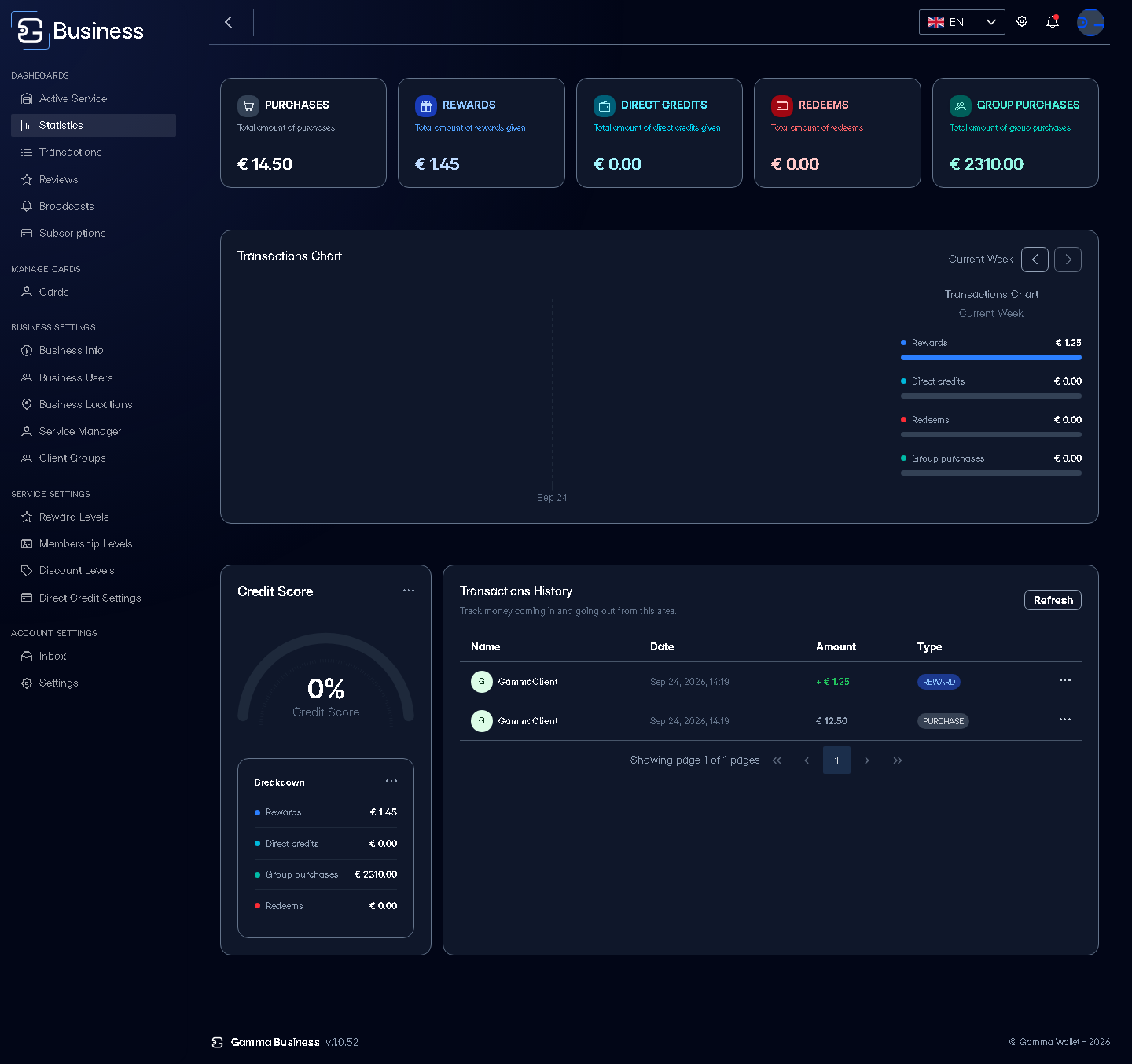Click the GammaClient avatar in reward row
This screenshot has width=1132, height=1064.
pos(482,682)
